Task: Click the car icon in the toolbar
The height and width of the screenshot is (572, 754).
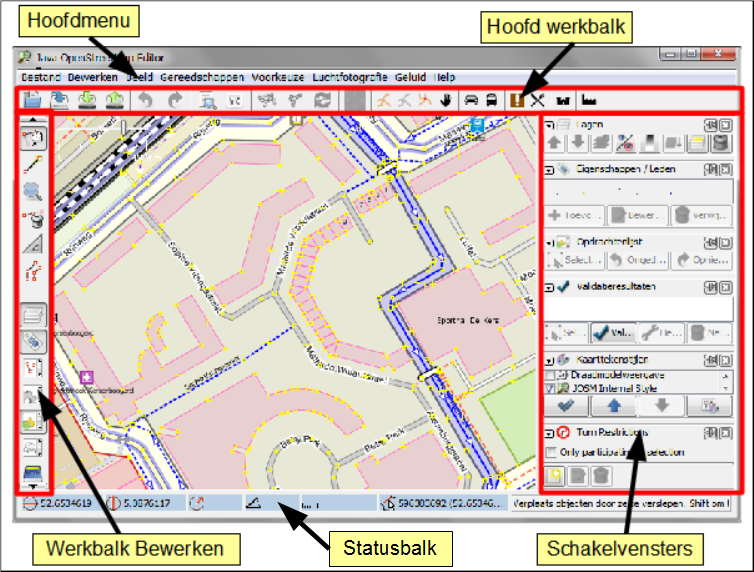Action: (468, 100)
